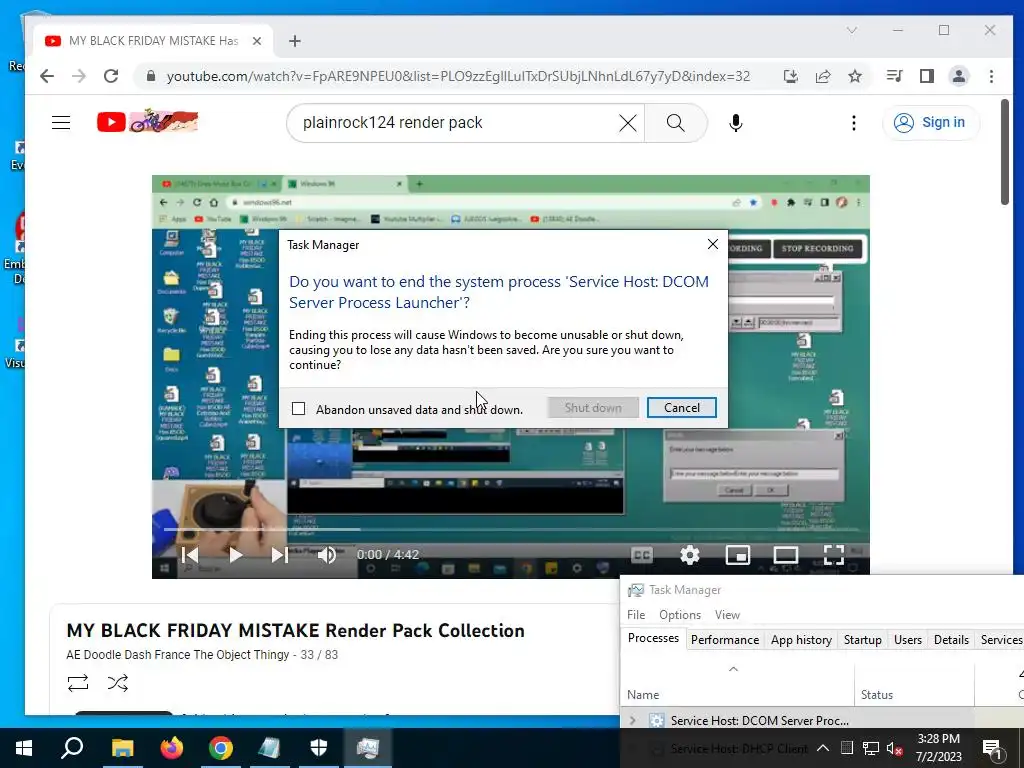Reload the YouTube page
The image size is (1024, 768).
[x=111, y=76]
